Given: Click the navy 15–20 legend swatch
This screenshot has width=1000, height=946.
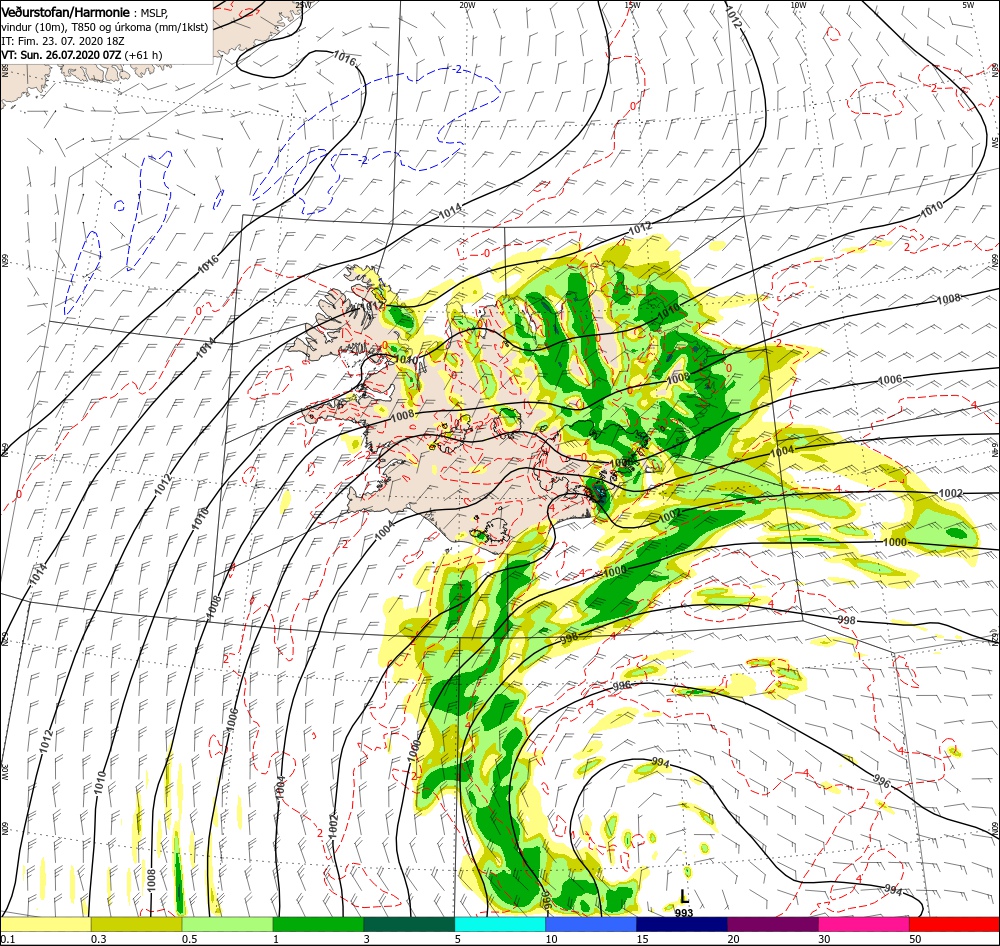Looking at the screenshot, I should (682, 924).
